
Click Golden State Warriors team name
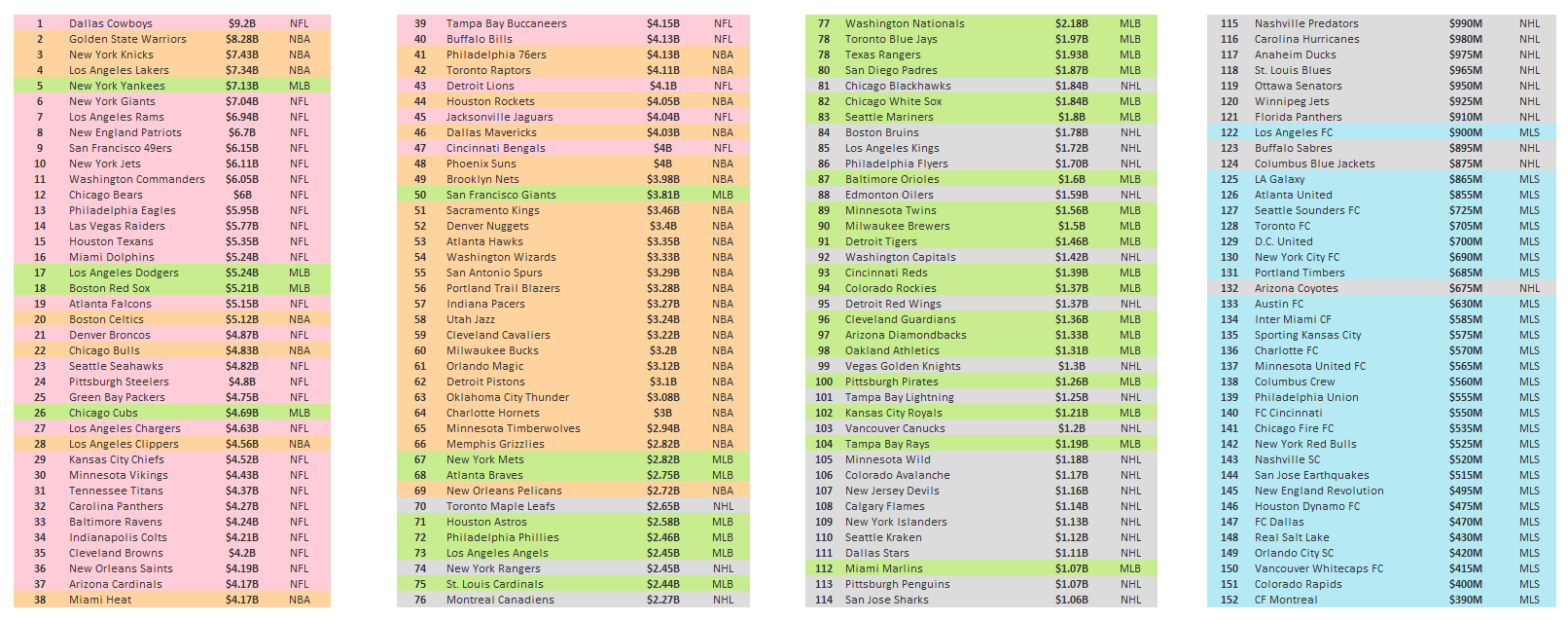pos(127,39)
